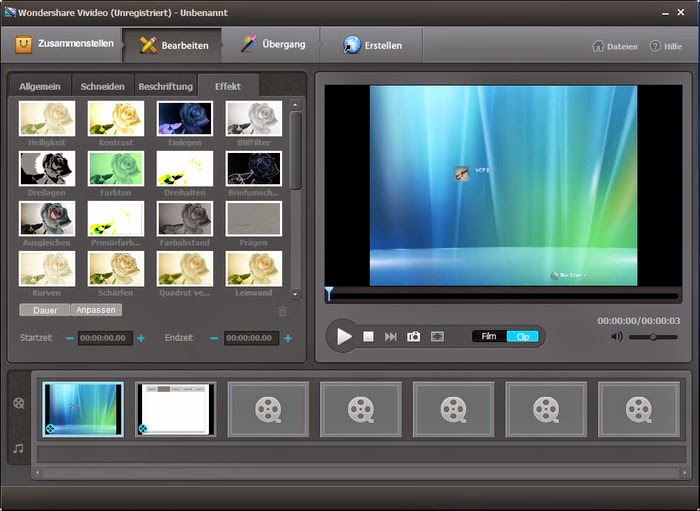Select the second white storyboard clip
The image size is (700, 511).
point(176,409)
